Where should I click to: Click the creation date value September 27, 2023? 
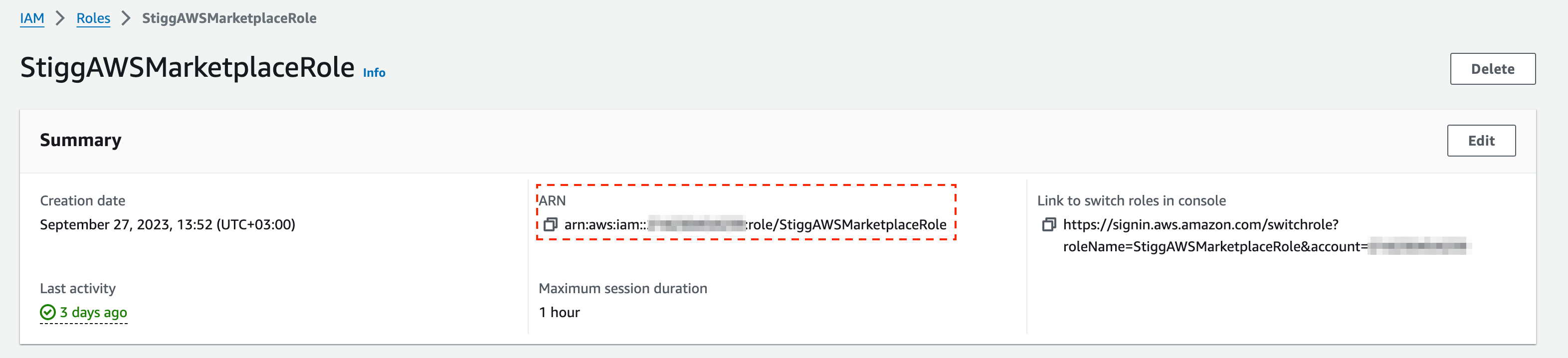pos(168,225)
